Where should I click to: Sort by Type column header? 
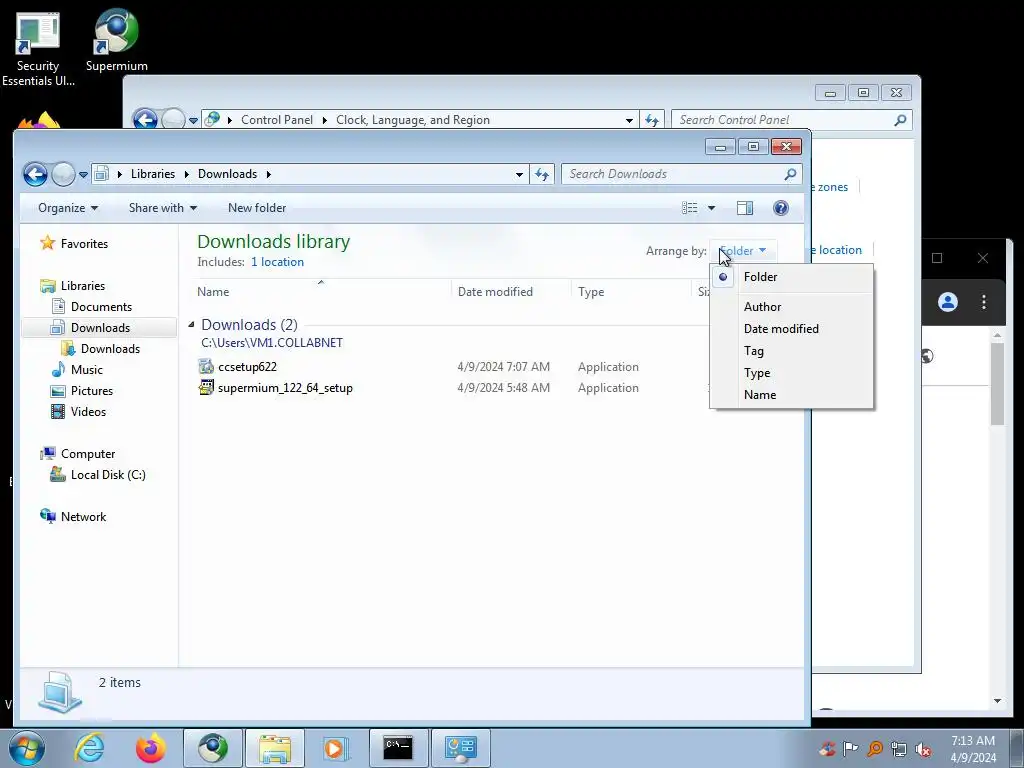[631, 292]
